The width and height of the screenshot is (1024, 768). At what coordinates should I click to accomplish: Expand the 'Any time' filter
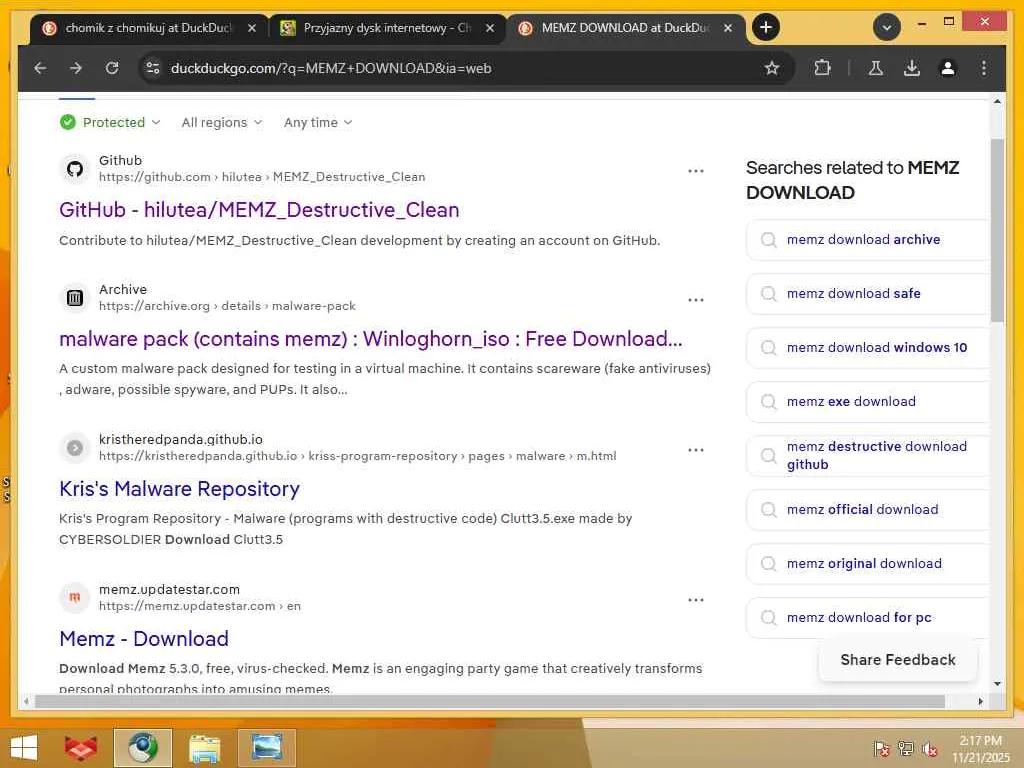[x=318, y=122]
